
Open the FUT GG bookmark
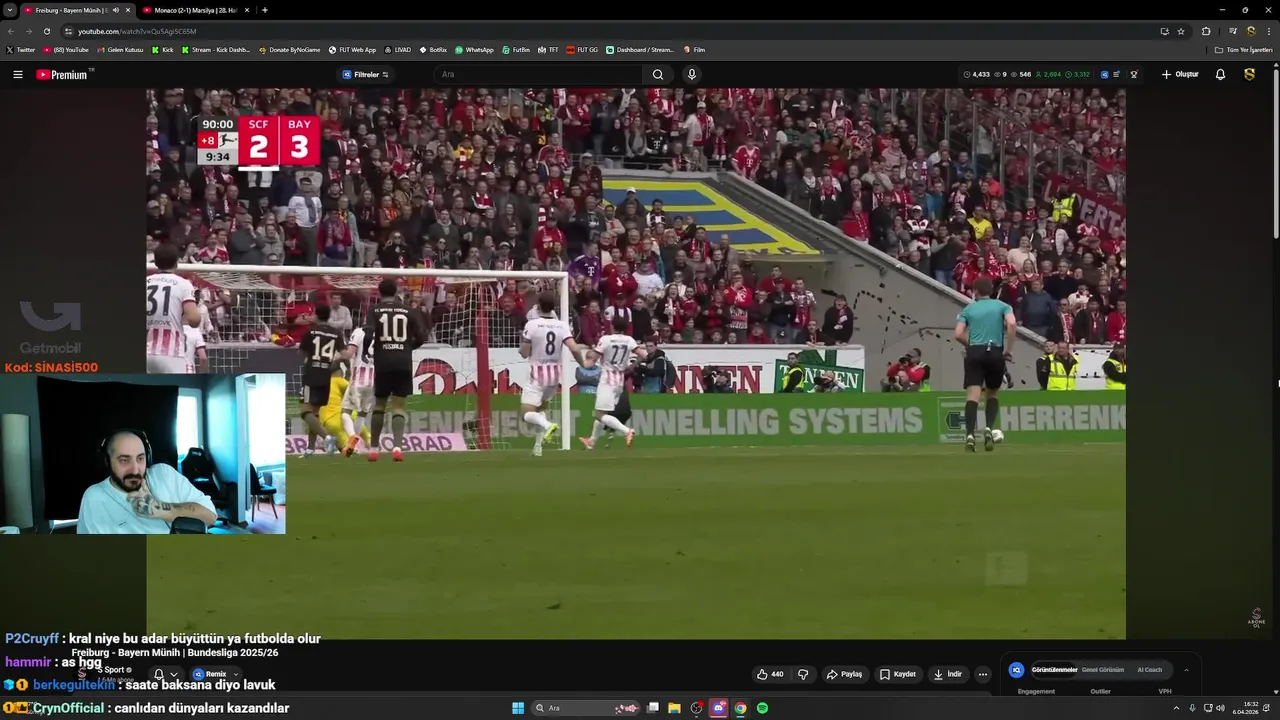tap(582, 49)
